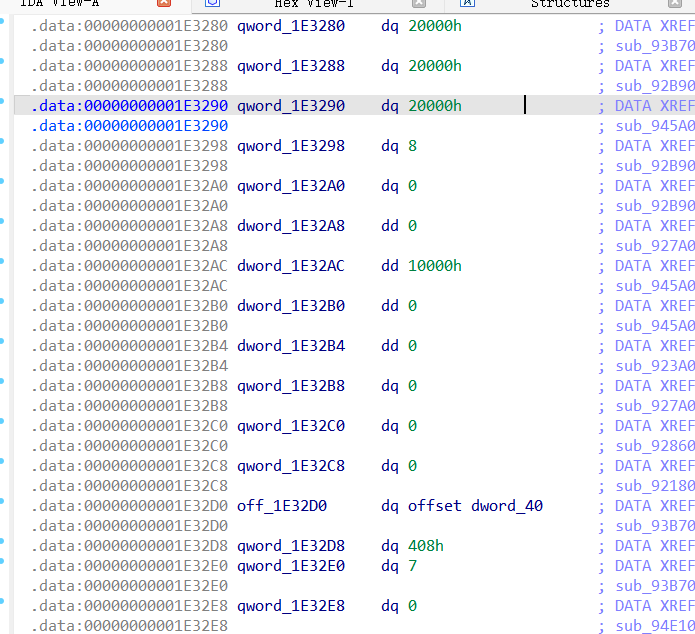Open the Structures tab
The width and height of the screenshot is (695, 634).
point(569,4)
